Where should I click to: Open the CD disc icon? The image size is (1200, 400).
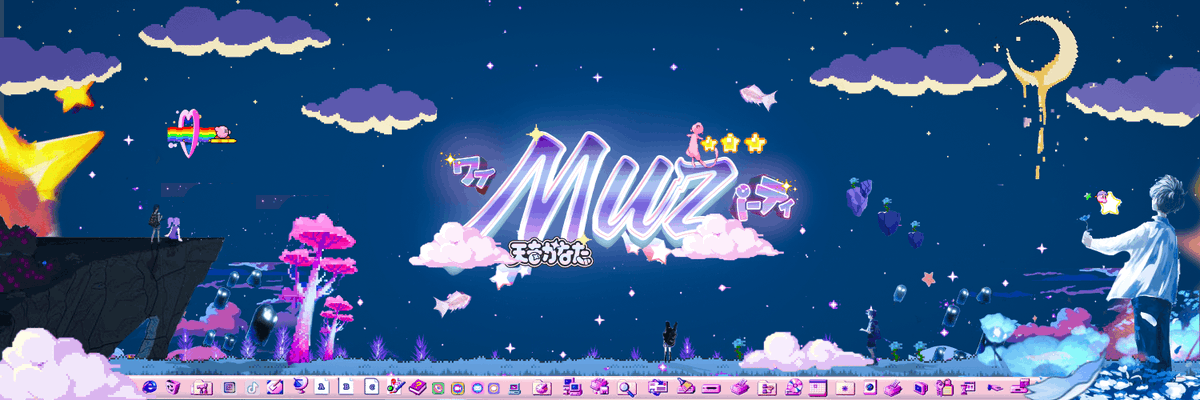(795, 387)
